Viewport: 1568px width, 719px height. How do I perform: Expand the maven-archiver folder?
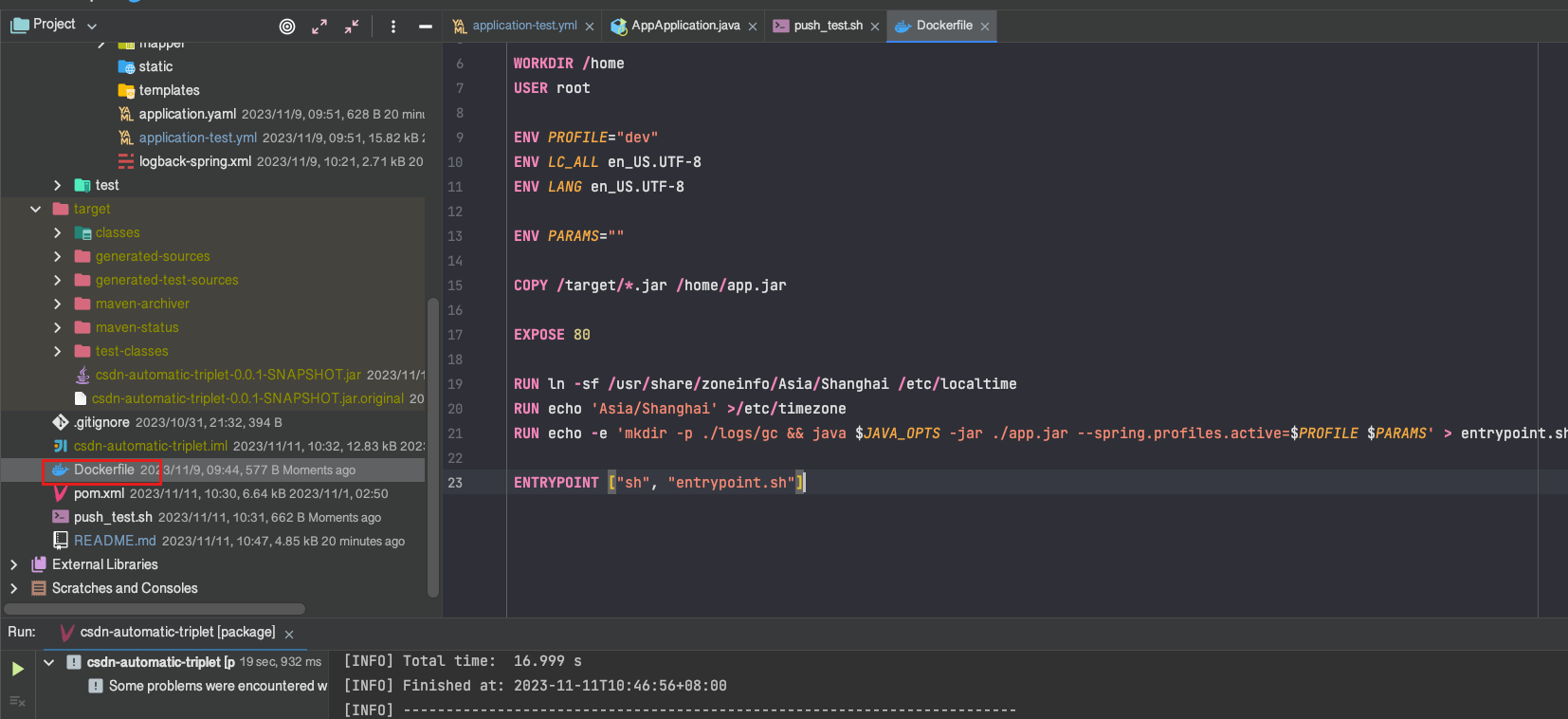click(x=58, y=304)
